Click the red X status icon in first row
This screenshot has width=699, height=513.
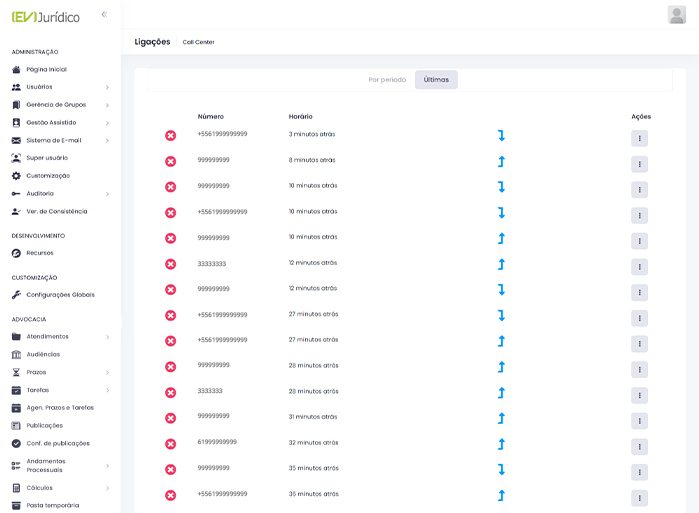(x=170, y=136)
